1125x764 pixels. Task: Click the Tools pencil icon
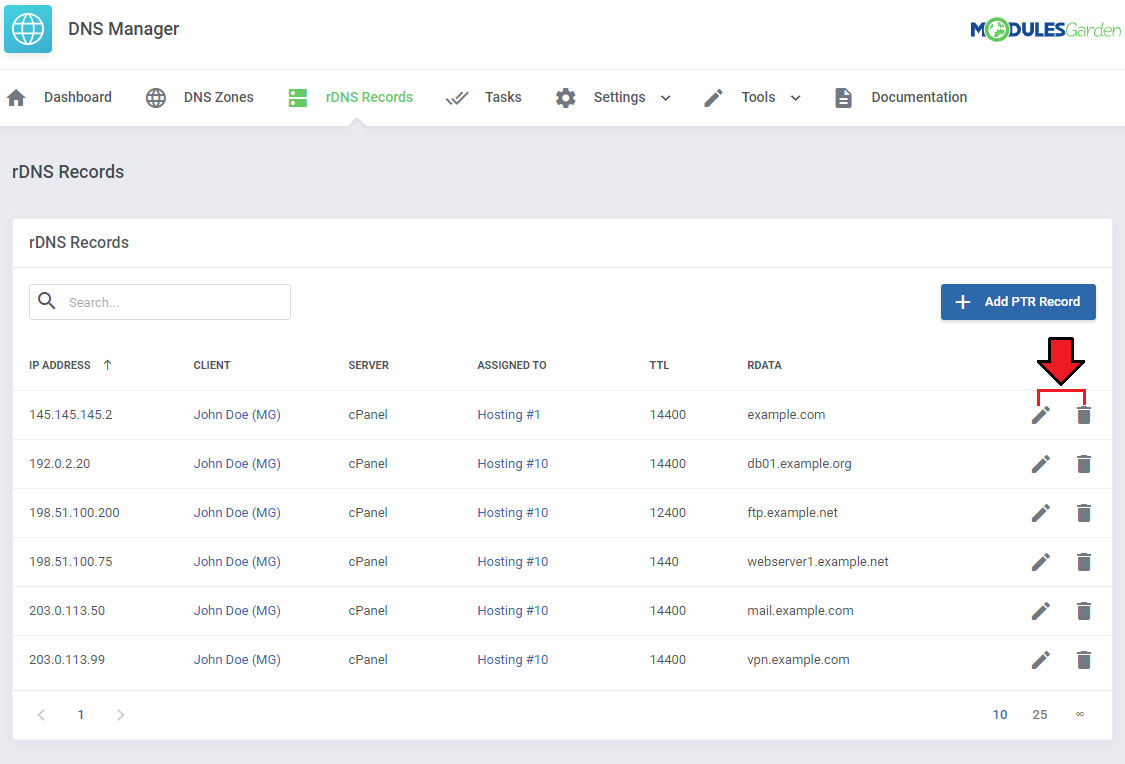713,98
